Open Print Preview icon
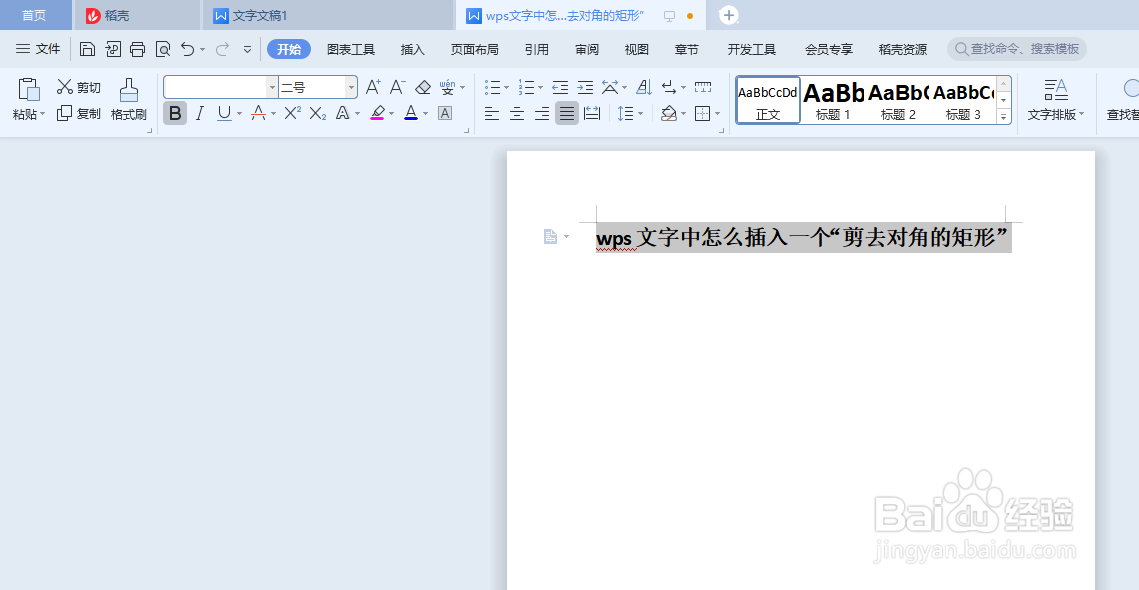Image resolution: width=1139 pixels, height=590 pixels. click(x=163, y=49)
